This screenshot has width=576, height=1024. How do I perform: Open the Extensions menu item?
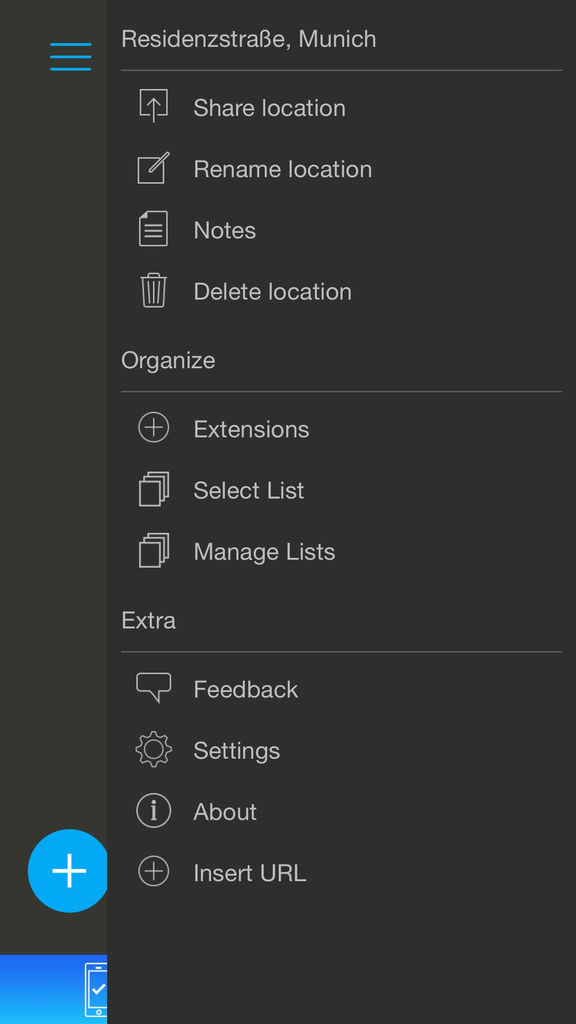point(251,429)
